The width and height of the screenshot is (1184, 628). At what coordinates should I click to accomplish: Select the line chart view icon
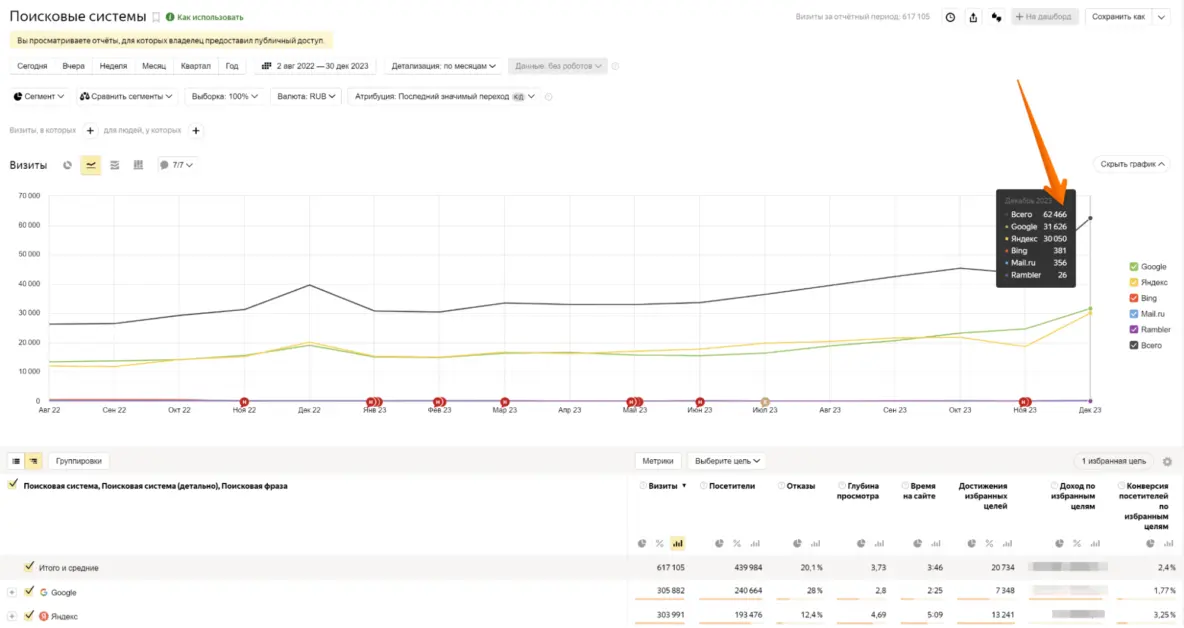point(91,165)
